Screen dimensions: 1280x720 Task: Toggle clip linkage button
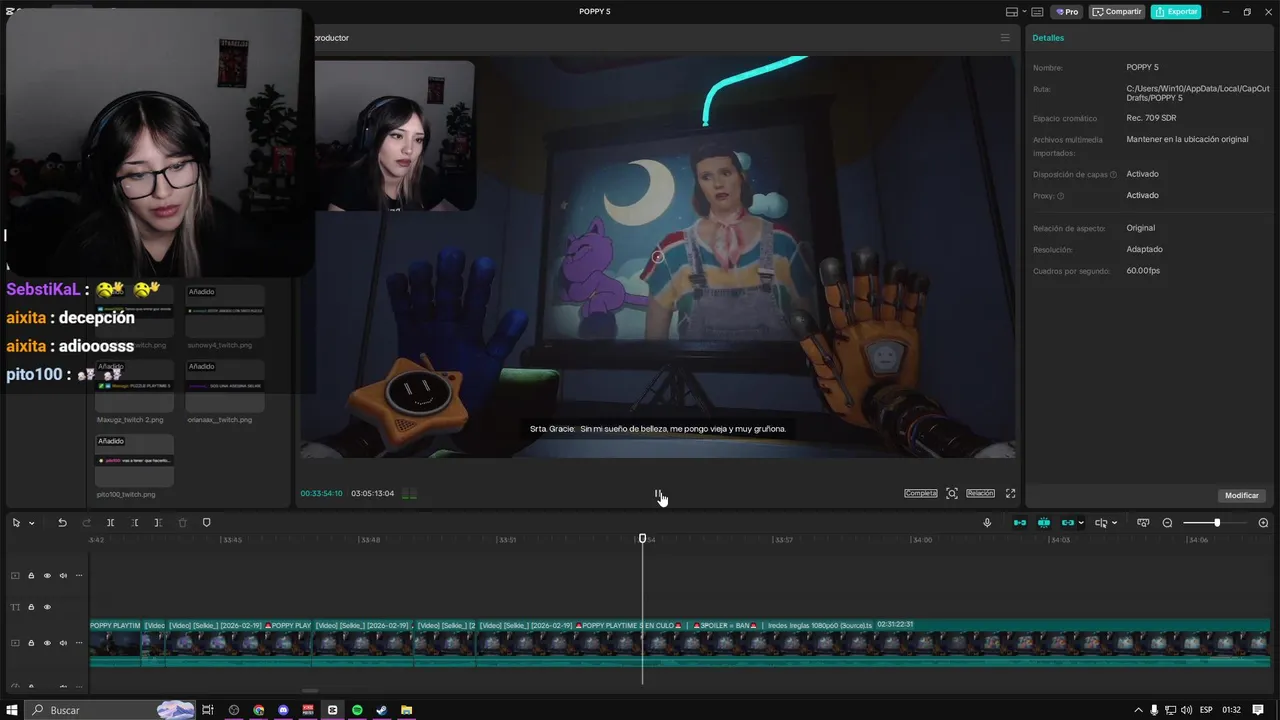1068,523
